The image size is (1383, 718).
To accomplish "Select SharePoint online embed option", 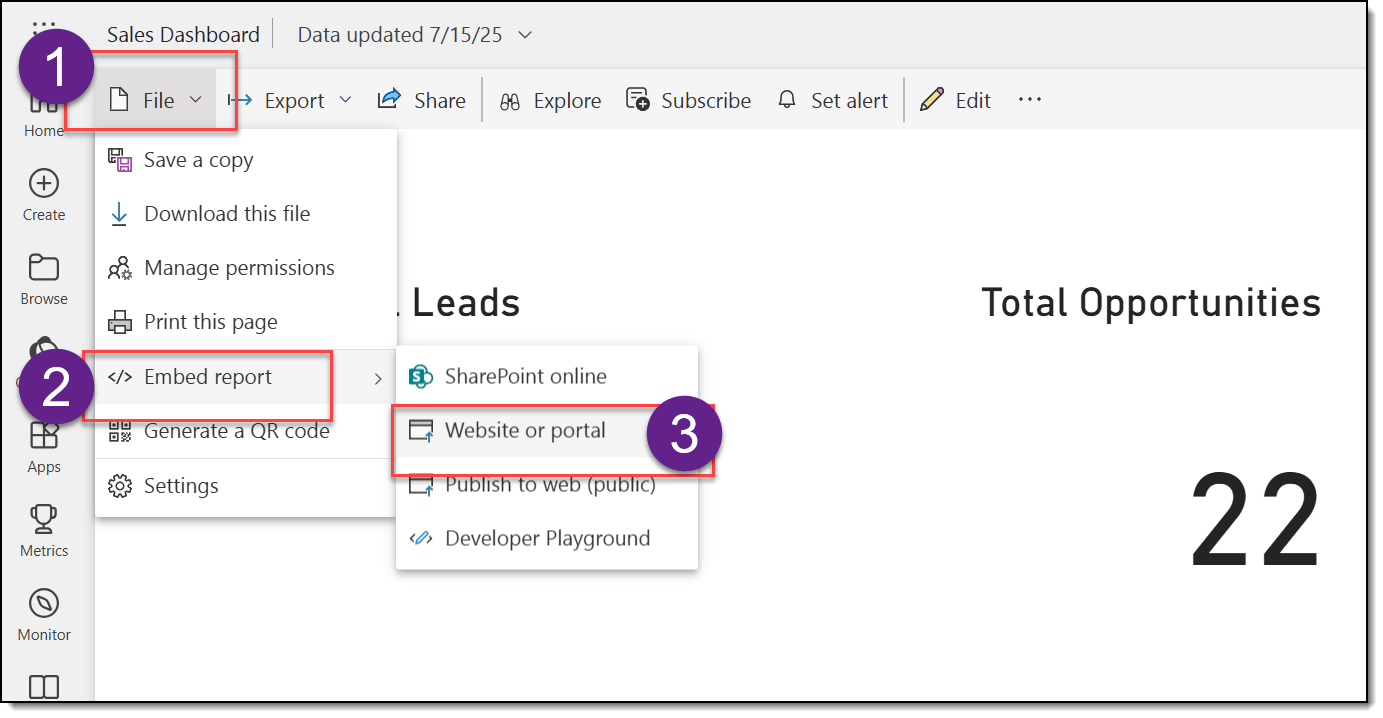I will tap(547, 376).
